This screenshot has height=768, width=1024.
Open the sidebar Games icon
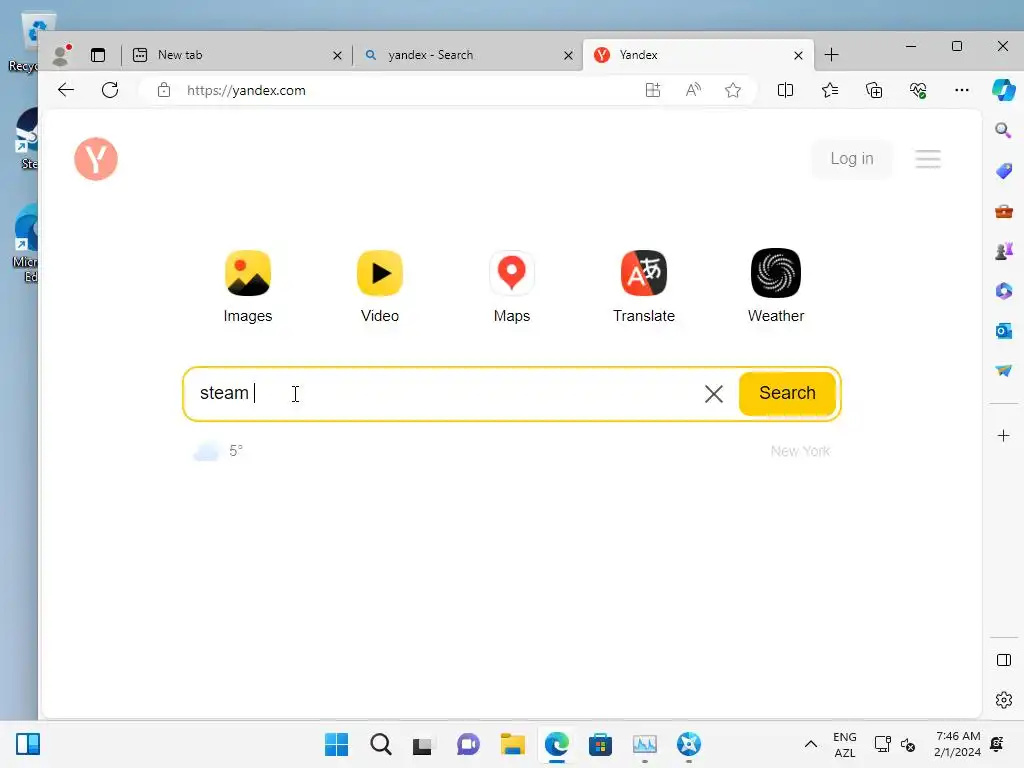pos(1004,251)
